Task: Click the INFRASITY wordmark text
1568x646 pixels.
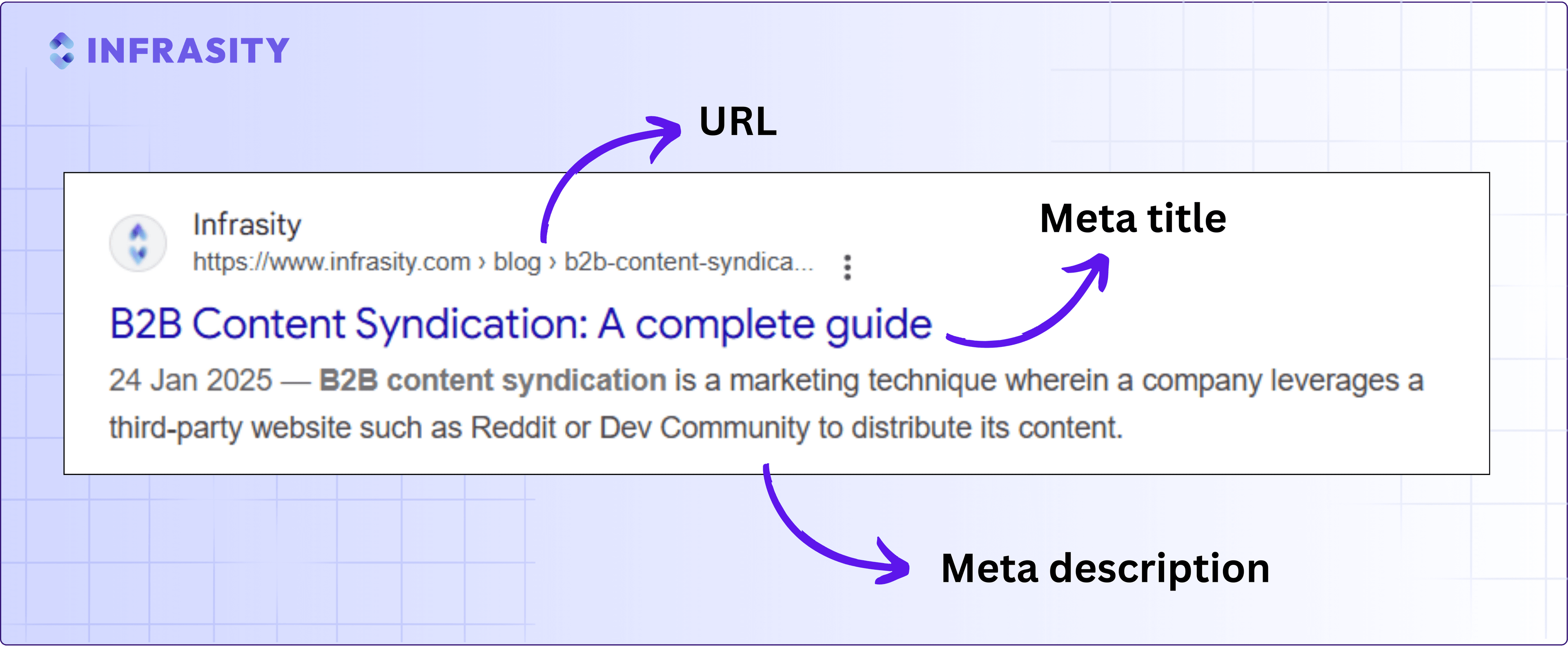Action: pyautogui.click(x=188, y=51)
